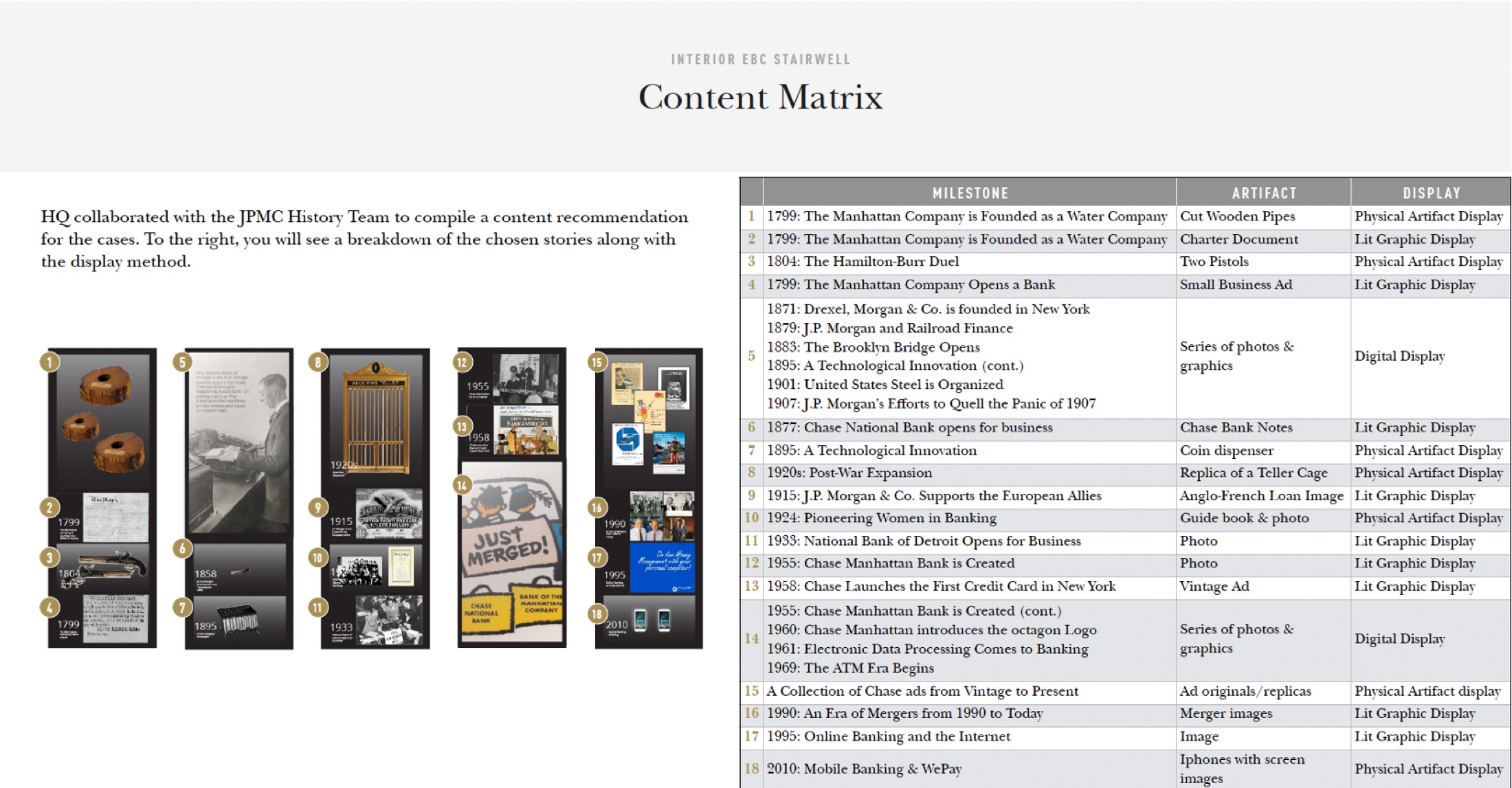Click the gold number 16 marker beside 1990
Image resolution: width=1512 pixels, height=788 pixels.
point(597,508)
